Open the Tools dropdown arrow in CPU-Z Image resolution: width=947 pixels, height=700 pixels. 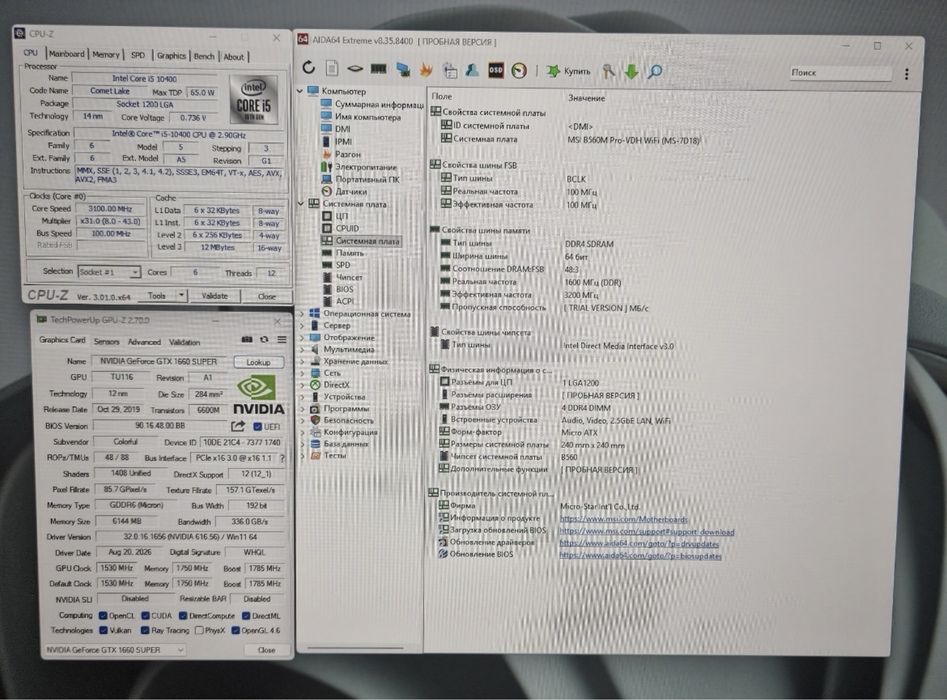point(181,295)
